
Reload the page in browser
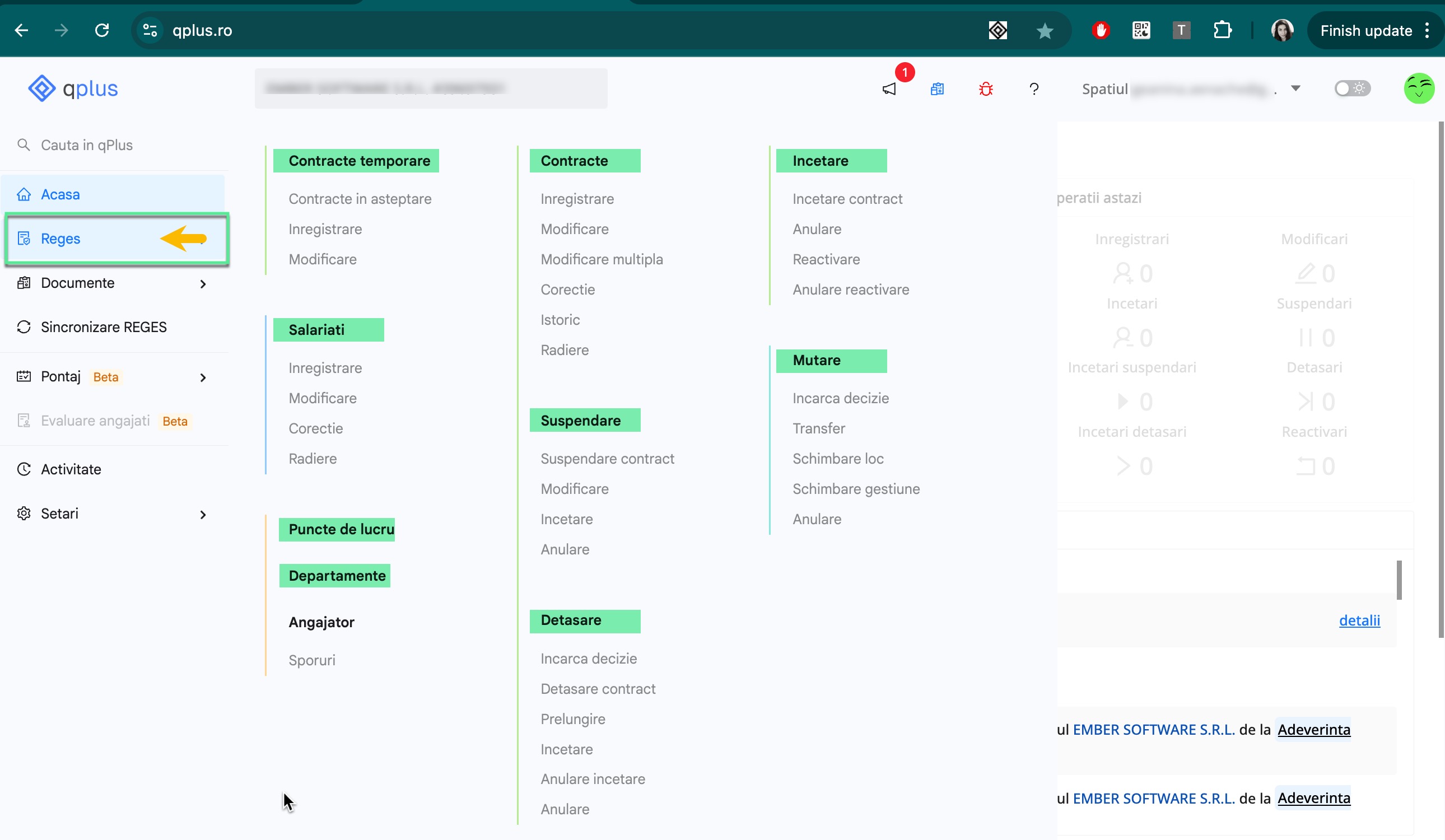pyautogui.click(x=102, y=30)
